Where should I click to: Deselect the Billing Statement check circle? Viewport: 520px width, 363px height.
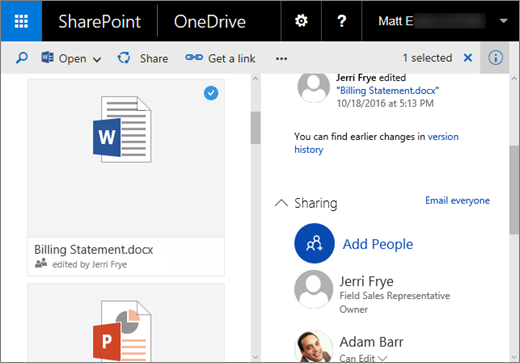tap(211, 93)
